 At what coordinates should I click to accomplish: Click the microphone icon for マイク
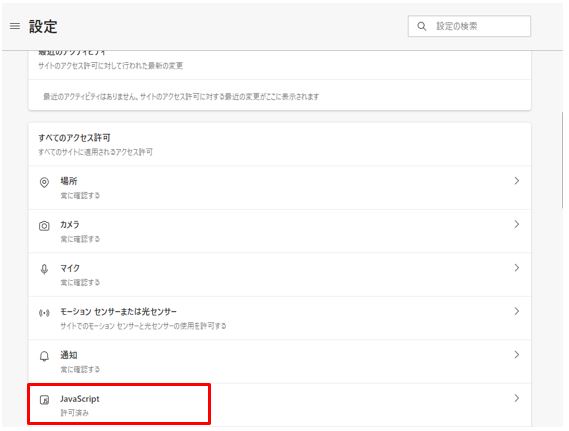44,269
